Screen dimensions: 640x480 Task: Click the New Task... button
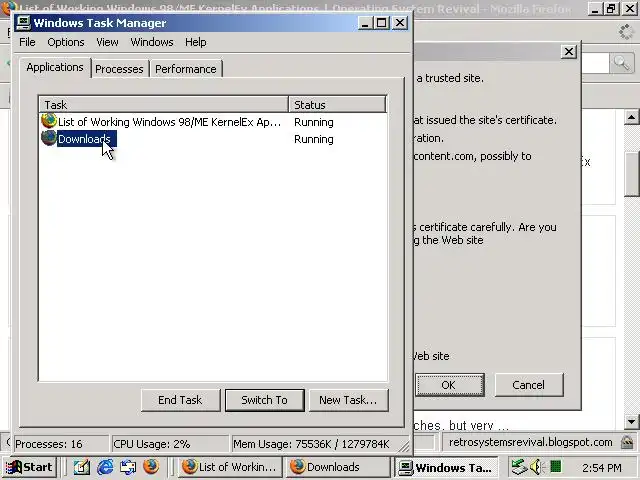click(x=348, y=400)
